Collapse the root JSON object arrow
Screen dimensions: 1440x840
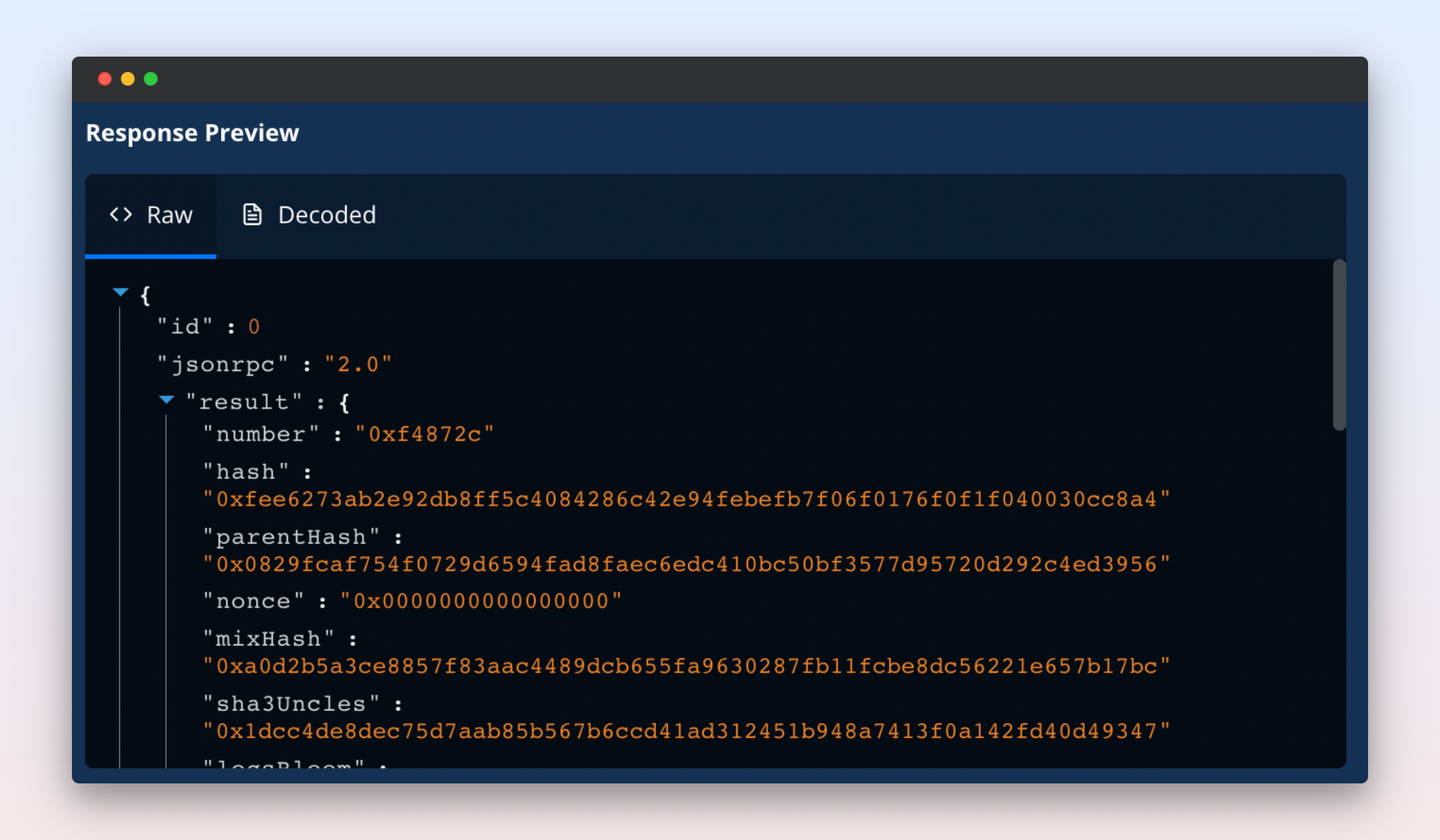(x=120, y=292)
